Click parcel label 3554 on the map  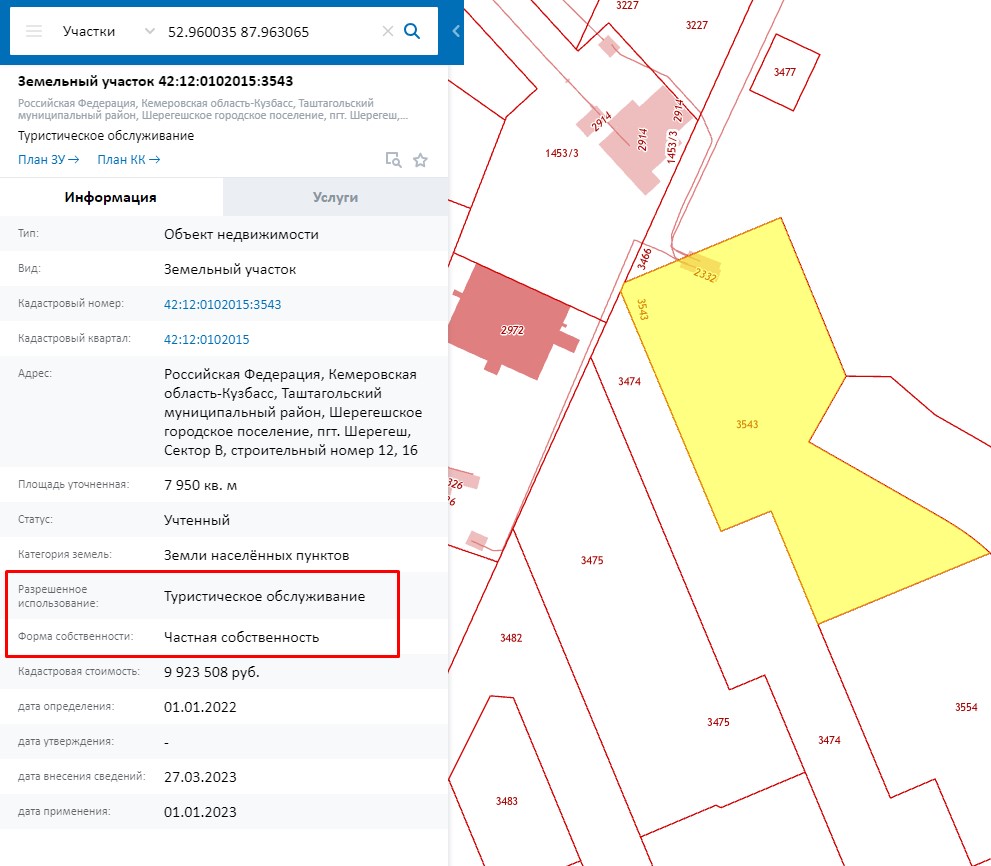coord(966,707)
